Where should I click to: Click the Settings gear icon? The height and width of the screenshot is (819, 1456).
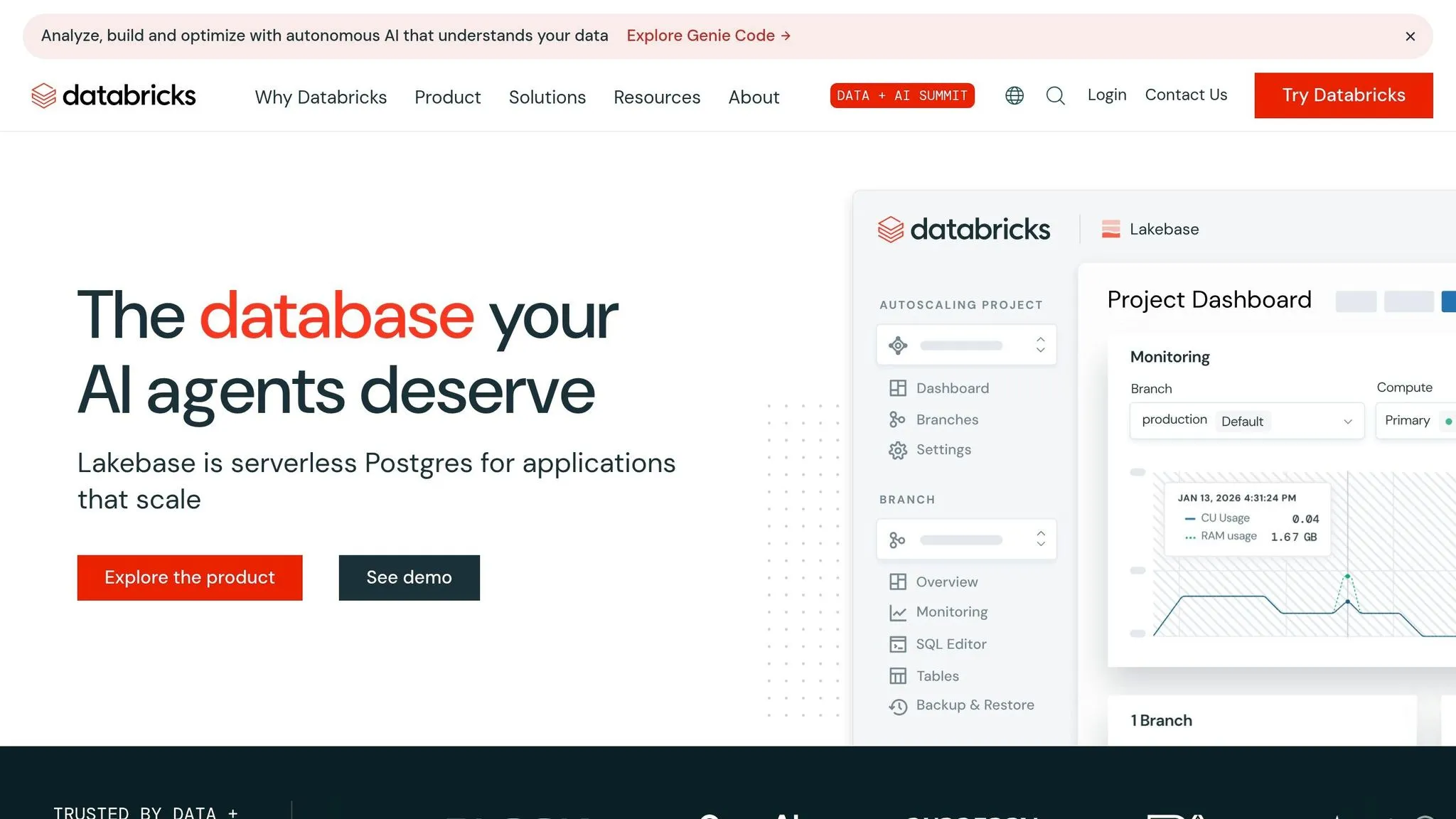[x=898, y=450]
